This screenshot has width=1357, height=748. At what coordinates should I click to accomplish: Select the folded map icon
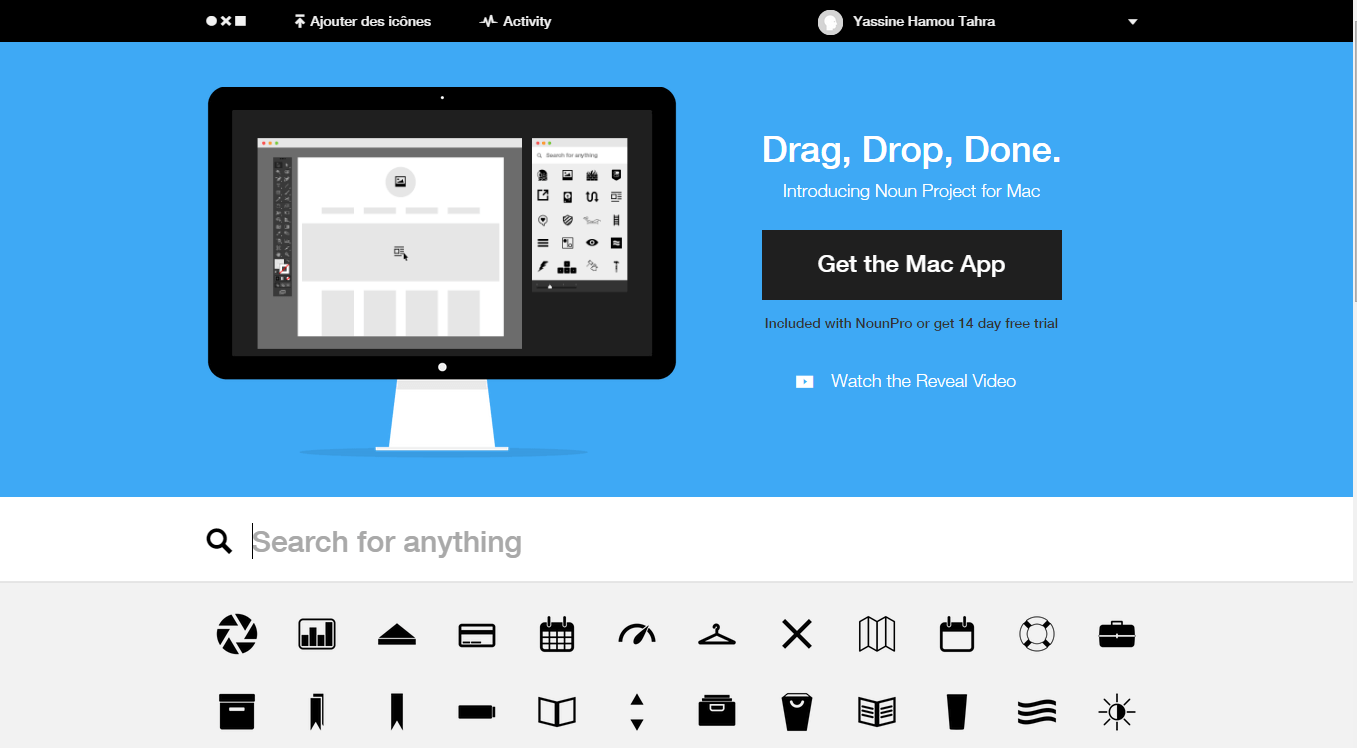pos(877,634)
